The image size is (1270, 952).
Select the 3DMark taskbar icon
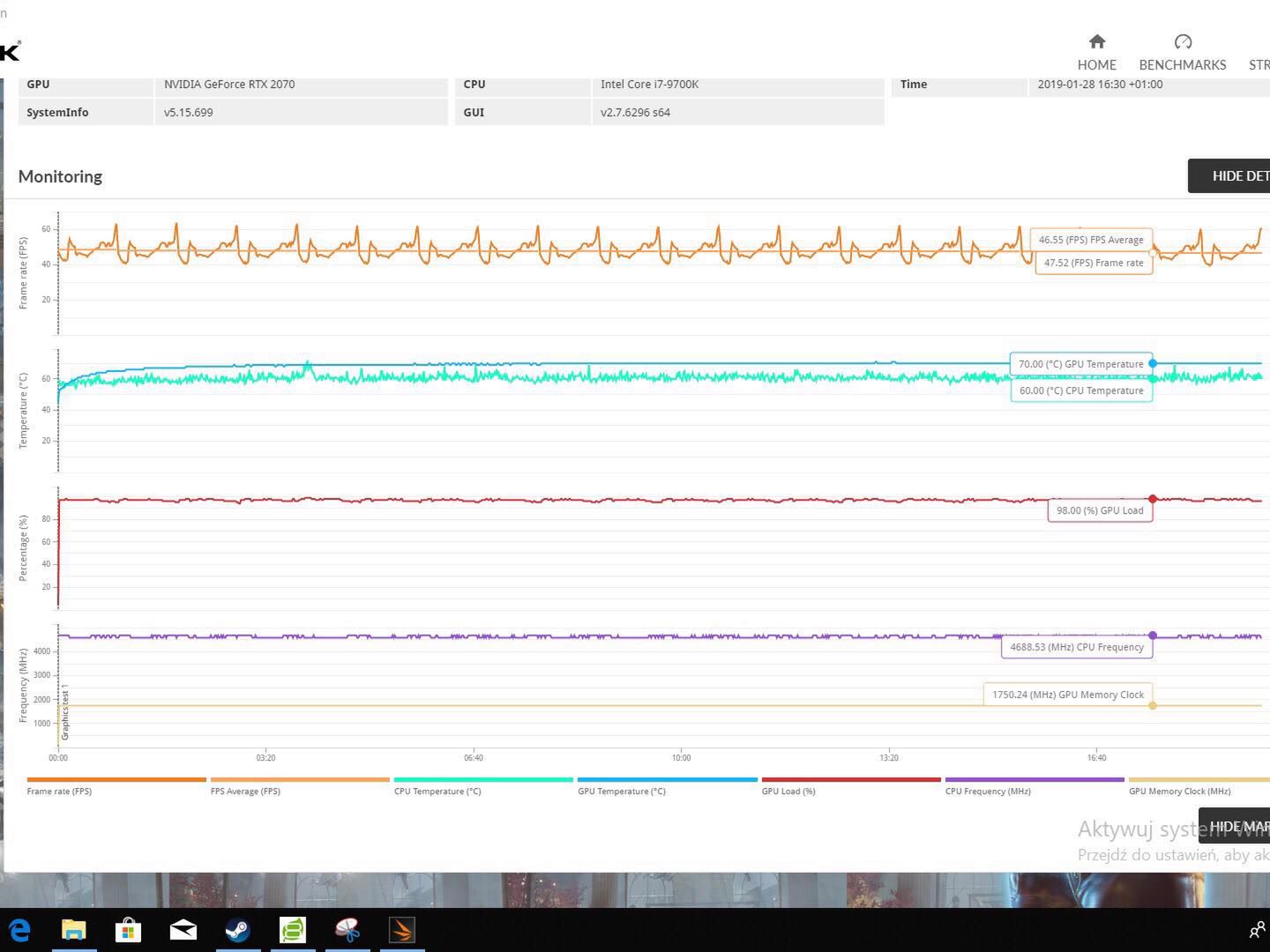tap(402, 930)
